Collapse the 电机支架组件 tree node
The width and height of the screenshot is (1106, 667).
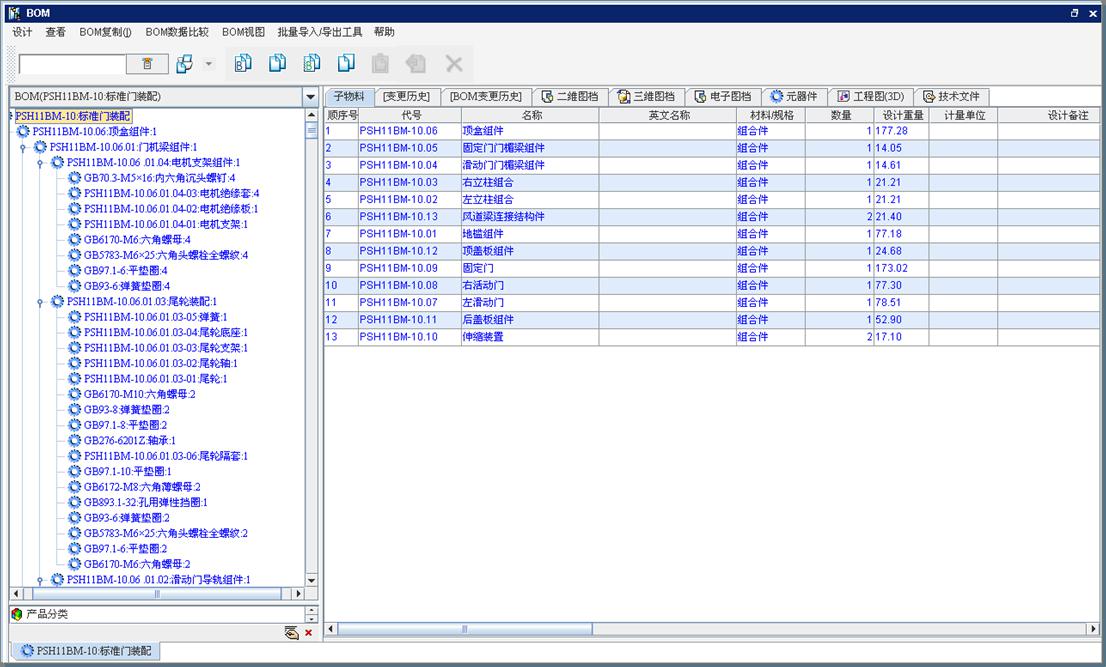40,162
